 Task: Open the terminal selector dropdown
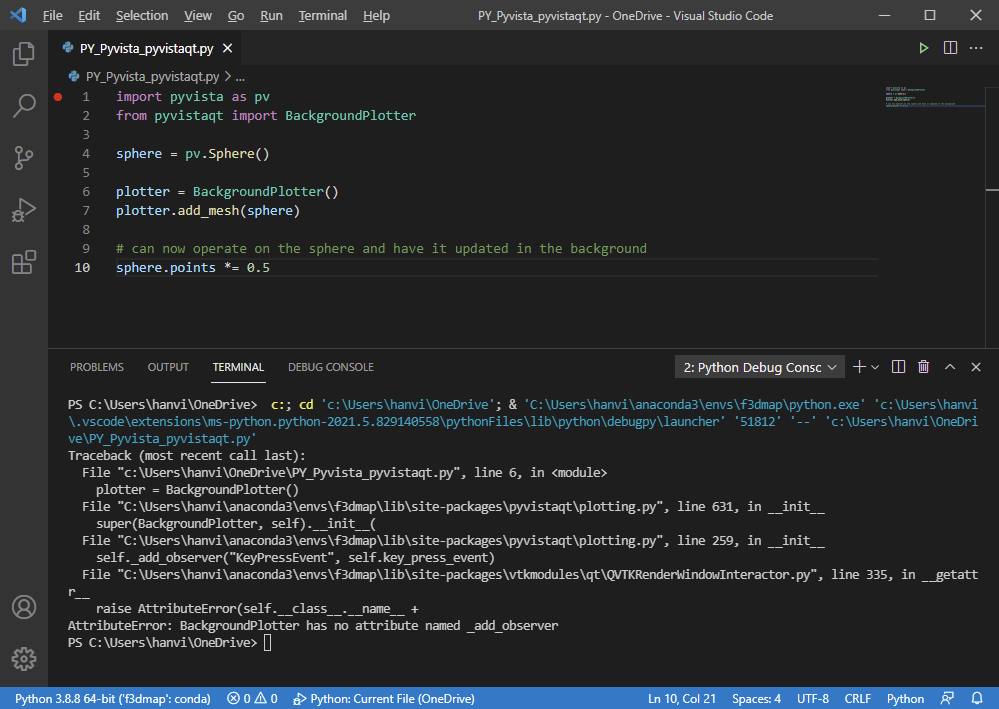tap(759, 367)
